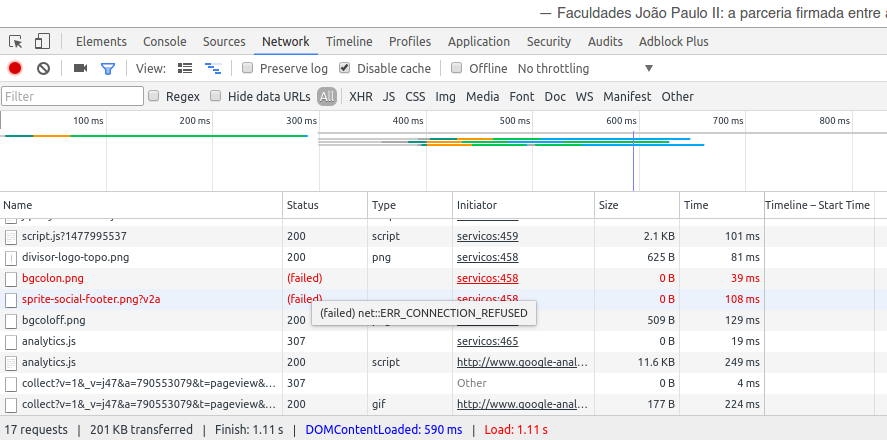This screenshot has height=440, width=887.
Task: Open initiator link servicos:459
Action: click(488, 236)
